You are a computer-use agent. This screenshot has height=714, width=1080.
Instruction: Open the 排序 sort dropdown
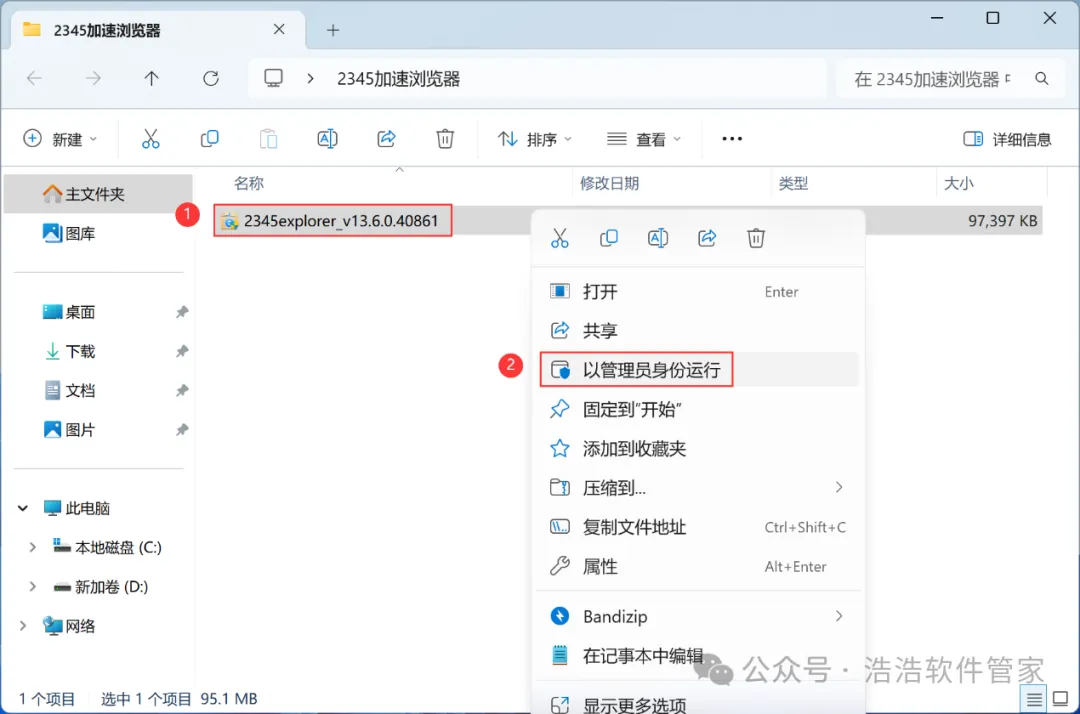(534, 139)
